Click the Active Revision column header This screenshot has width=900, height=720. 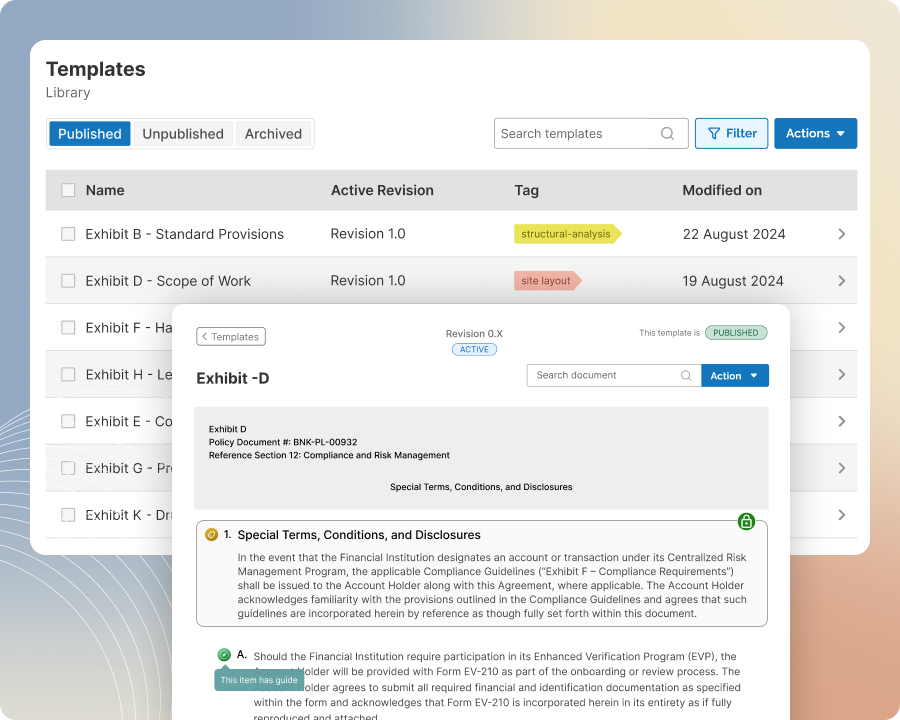[382, 190]
